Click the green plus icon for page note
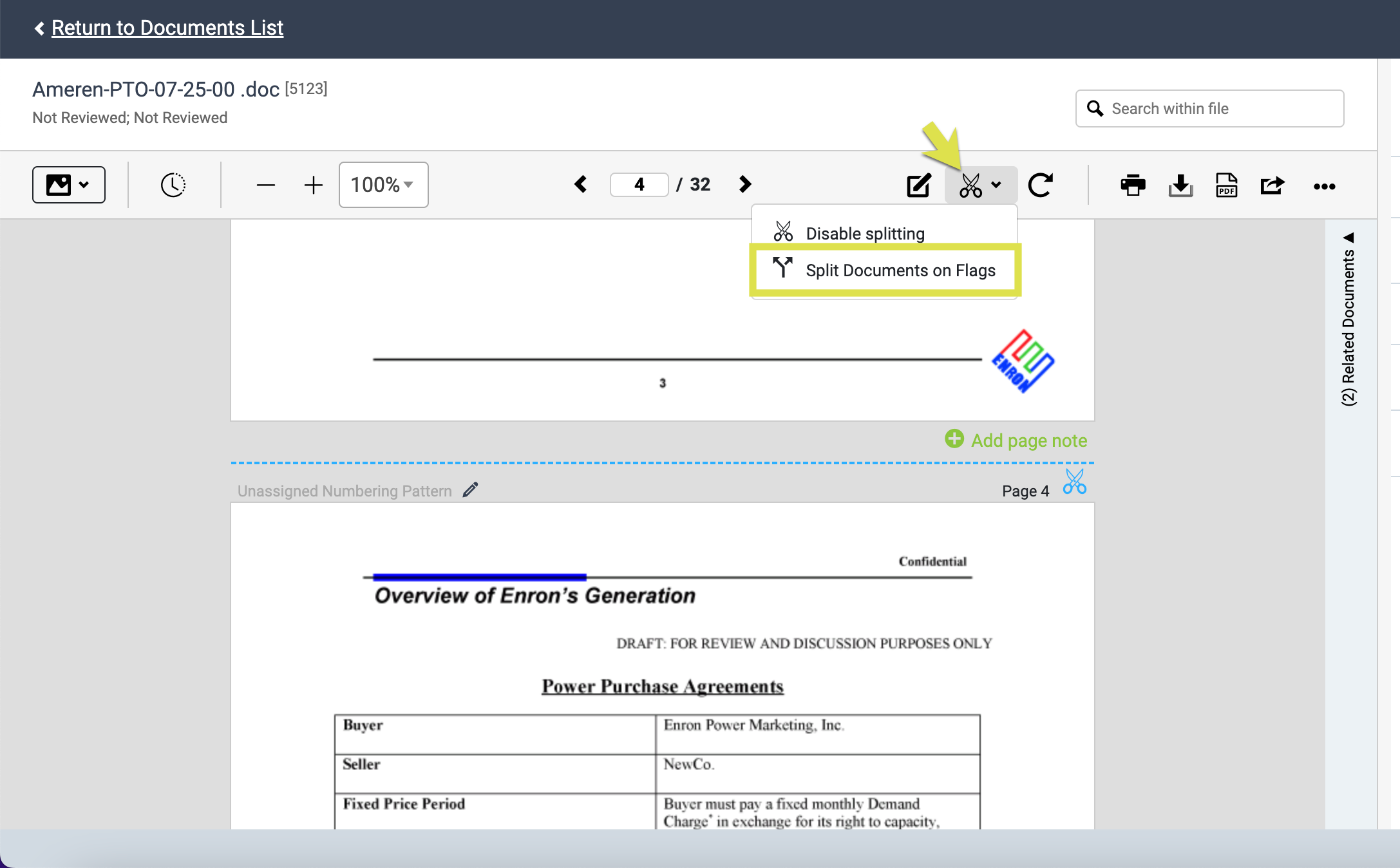The image size is (1400, 868). pos(954,439)
